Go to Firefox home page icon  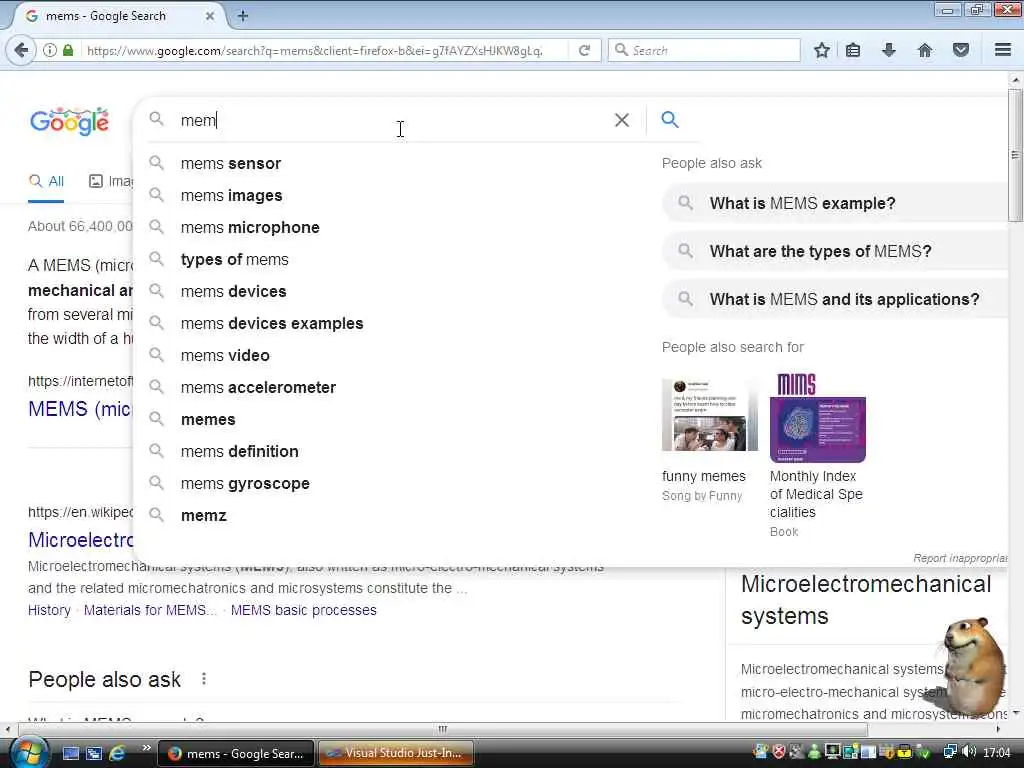point(925,50)
